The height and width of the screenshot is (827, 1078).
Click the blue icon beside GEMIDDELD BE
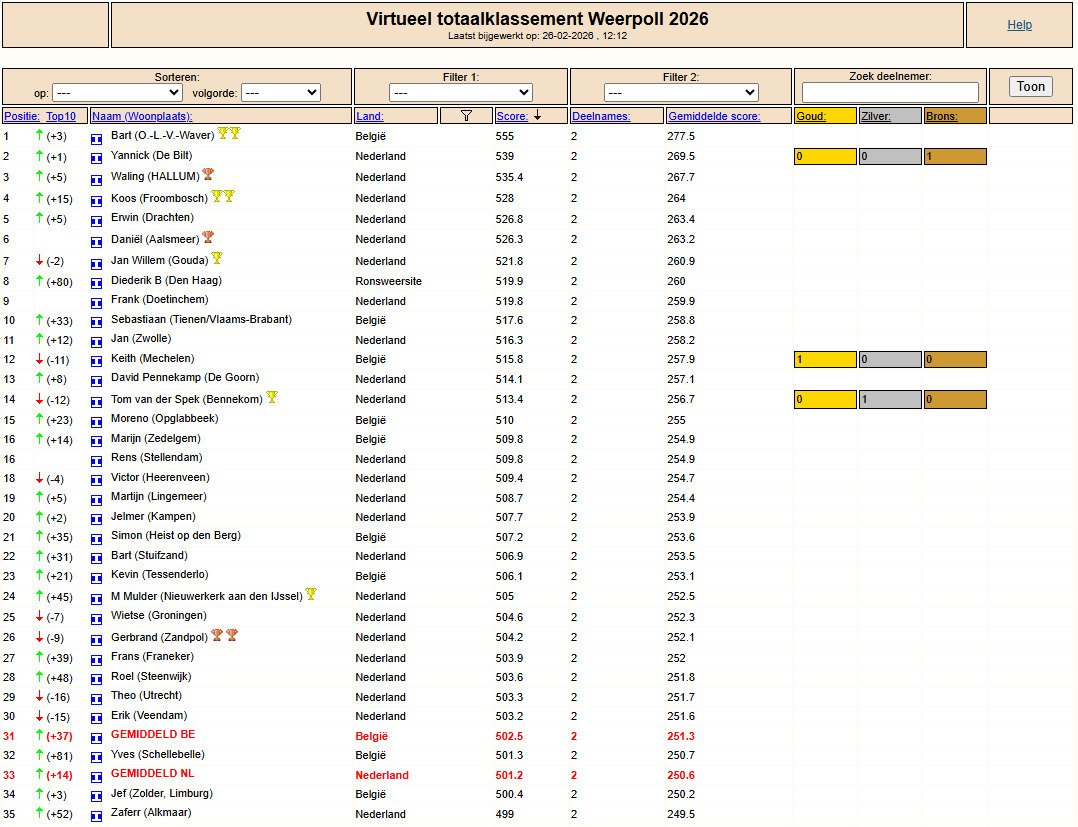[97, 737]
